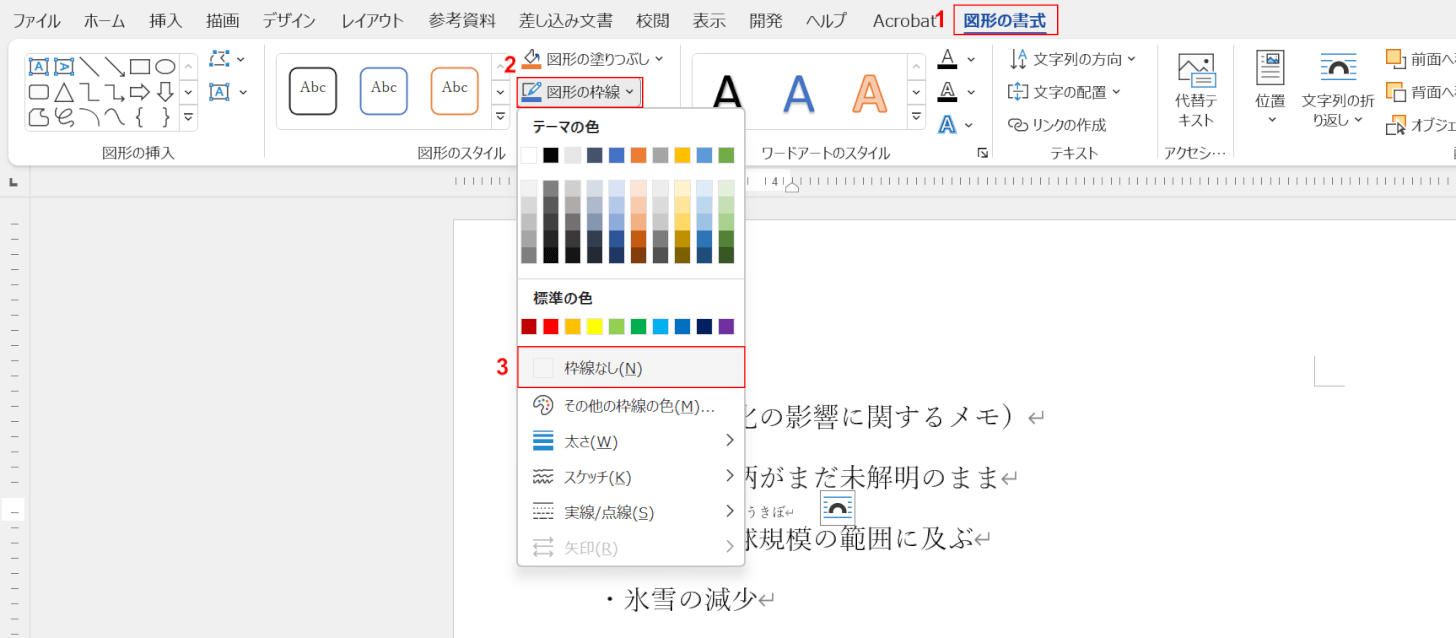Screen dimensions: 1456x638
Task: Click the Shape Fill (図形の塗りつぶし) paint bucket
Action: (532, 59)
